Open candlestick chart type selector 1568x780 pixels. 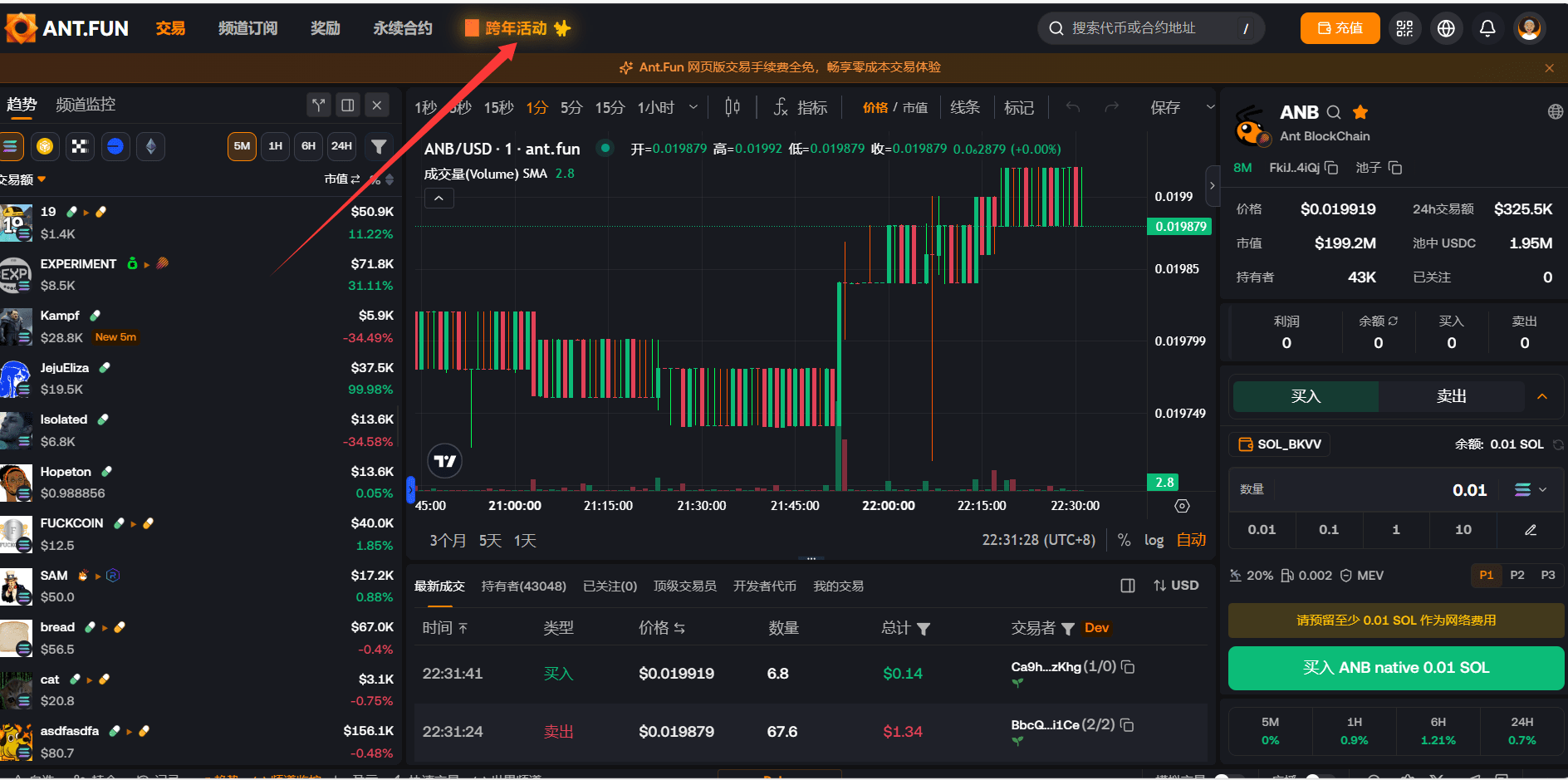[x=732, y=107]
